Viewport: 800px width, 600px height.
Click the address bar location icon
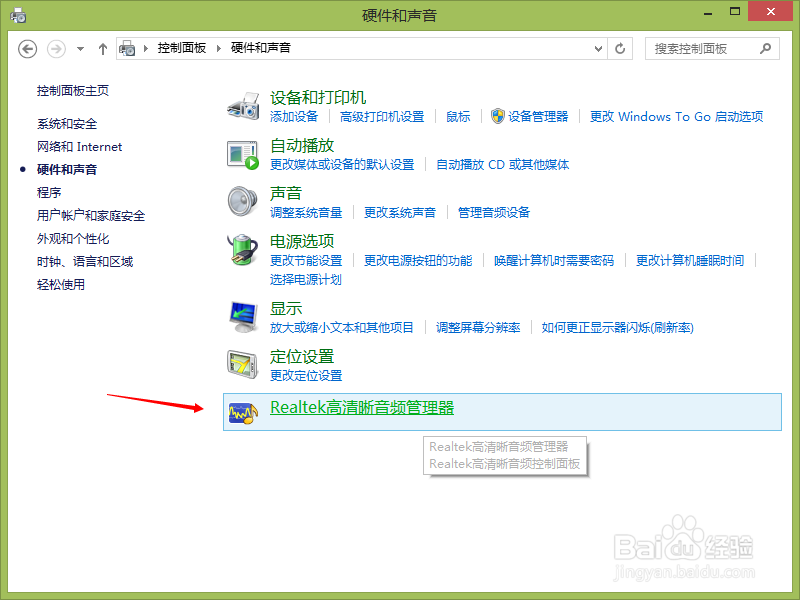[127, 48]
